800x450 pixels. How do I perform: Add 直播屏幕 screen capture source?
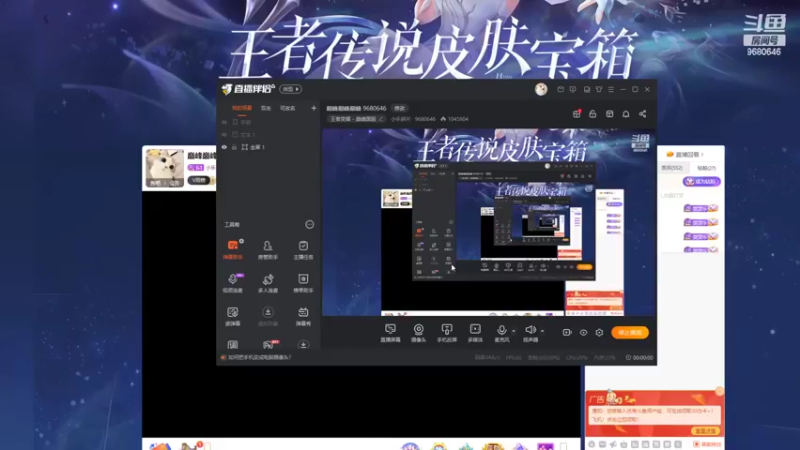390,333
